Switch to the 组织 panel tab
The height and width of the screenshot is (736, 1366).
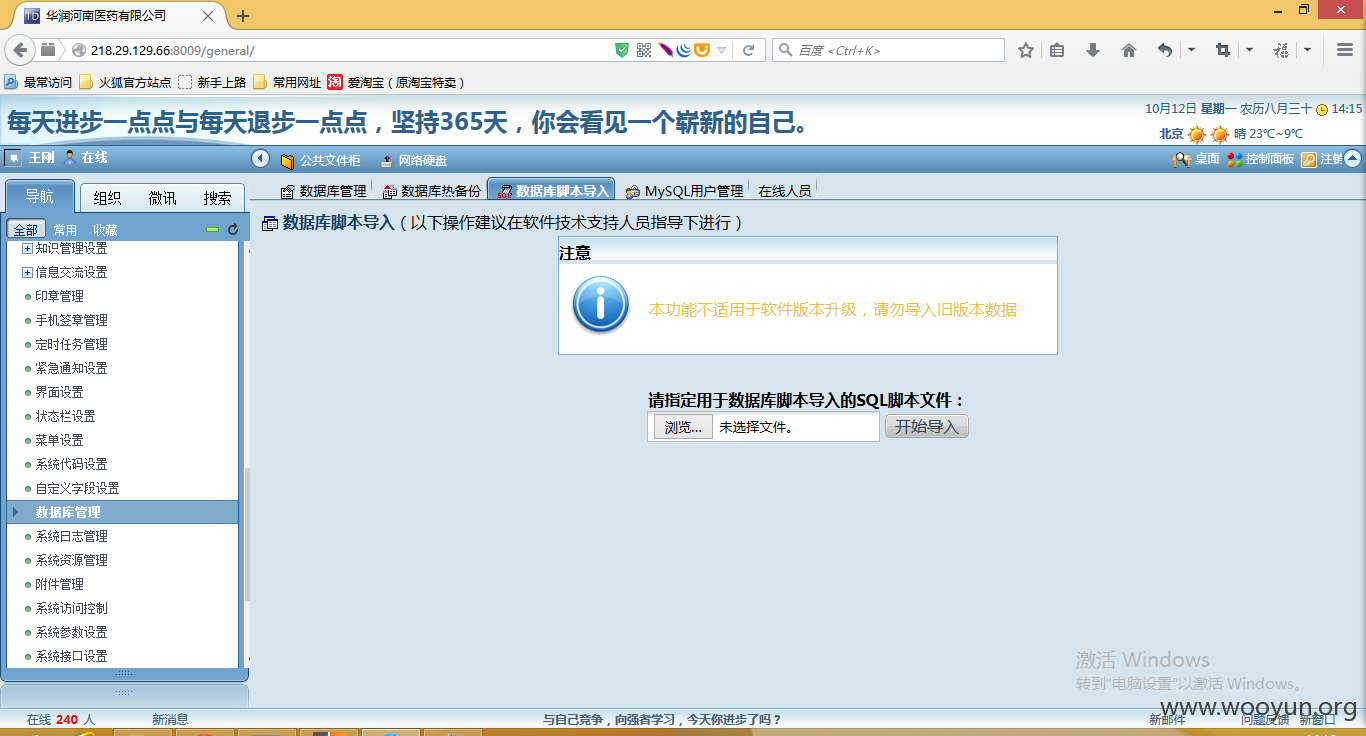point(107,198)
